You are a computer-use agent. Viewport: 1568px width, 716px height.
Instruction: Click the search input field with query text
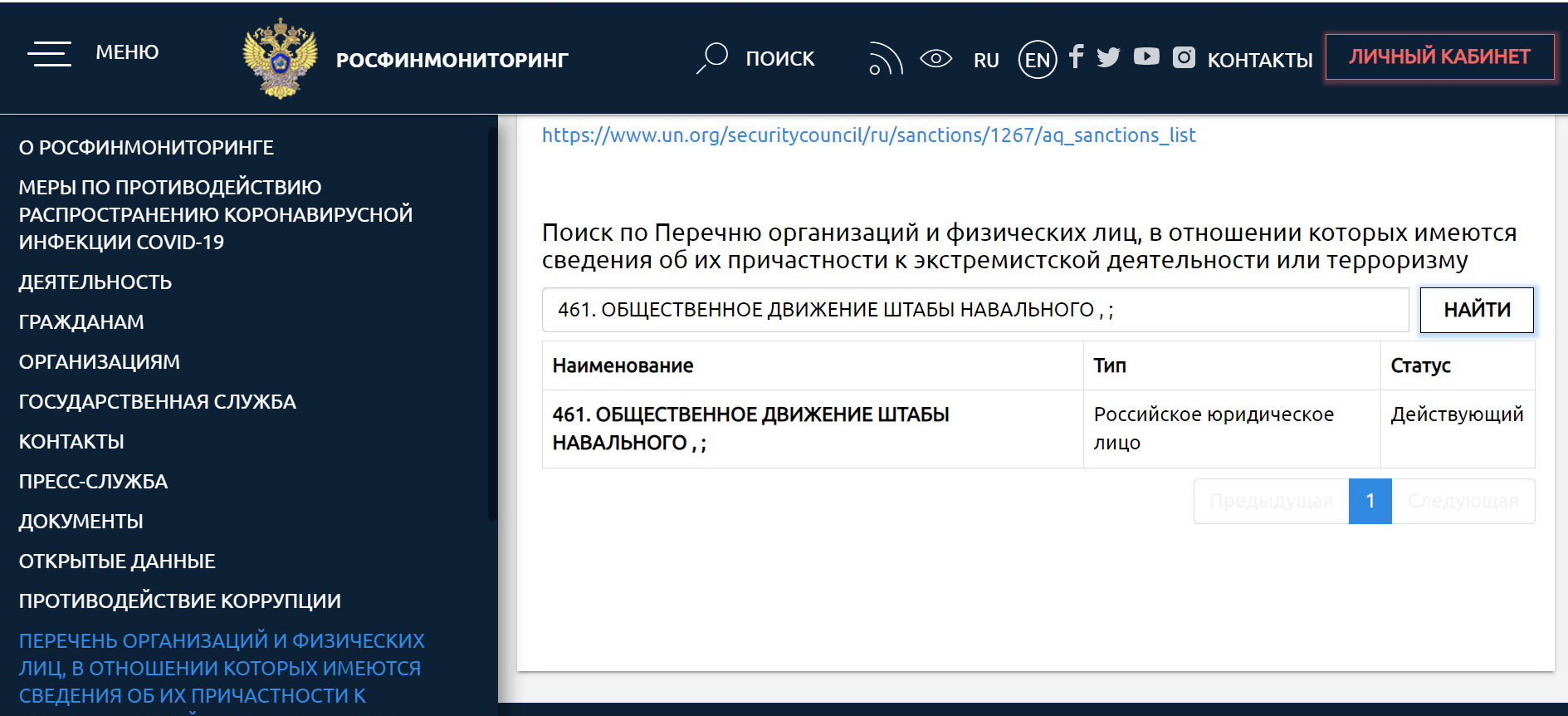click(975, 310)
